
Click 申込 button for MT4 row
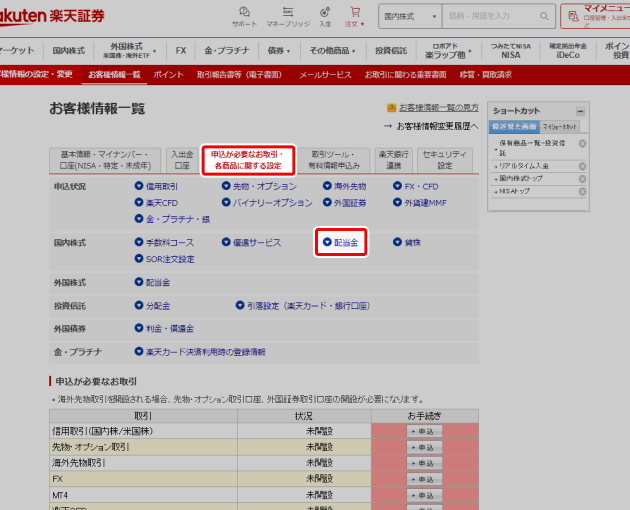pyautogui.click(x=424, y=495)
